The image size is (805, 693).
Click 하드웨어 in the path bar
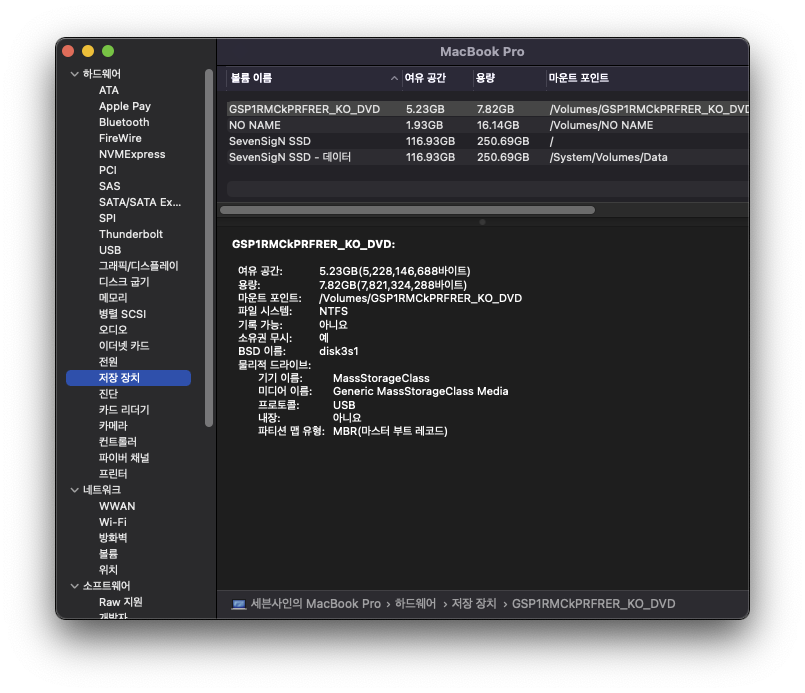pos(415,604)
